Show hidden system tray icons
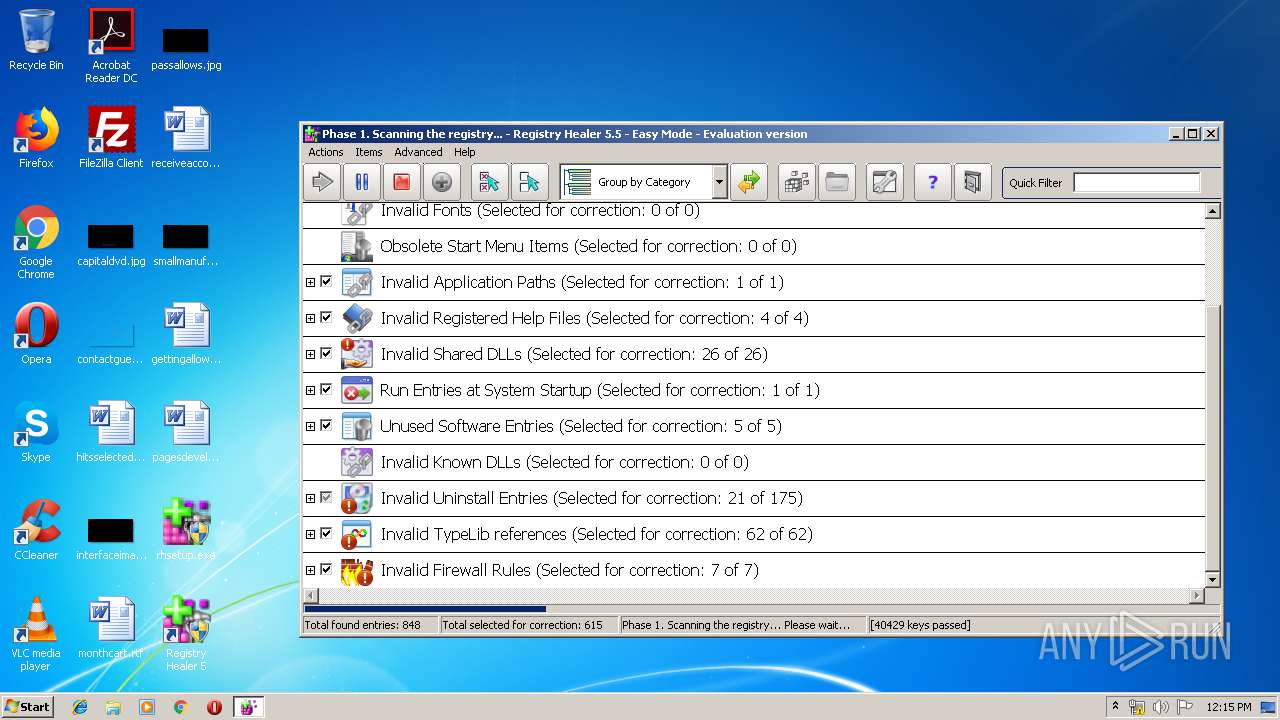Image resolution: width=1280 pixels, height=720 pixels. (1116, 707)
